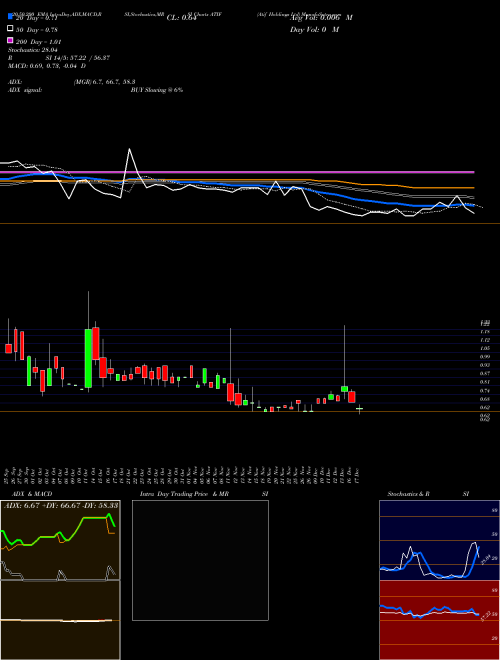Click the 'CL: 0.64' closing price label
This screenshot has width=500, height=660.
pos(181,18)
